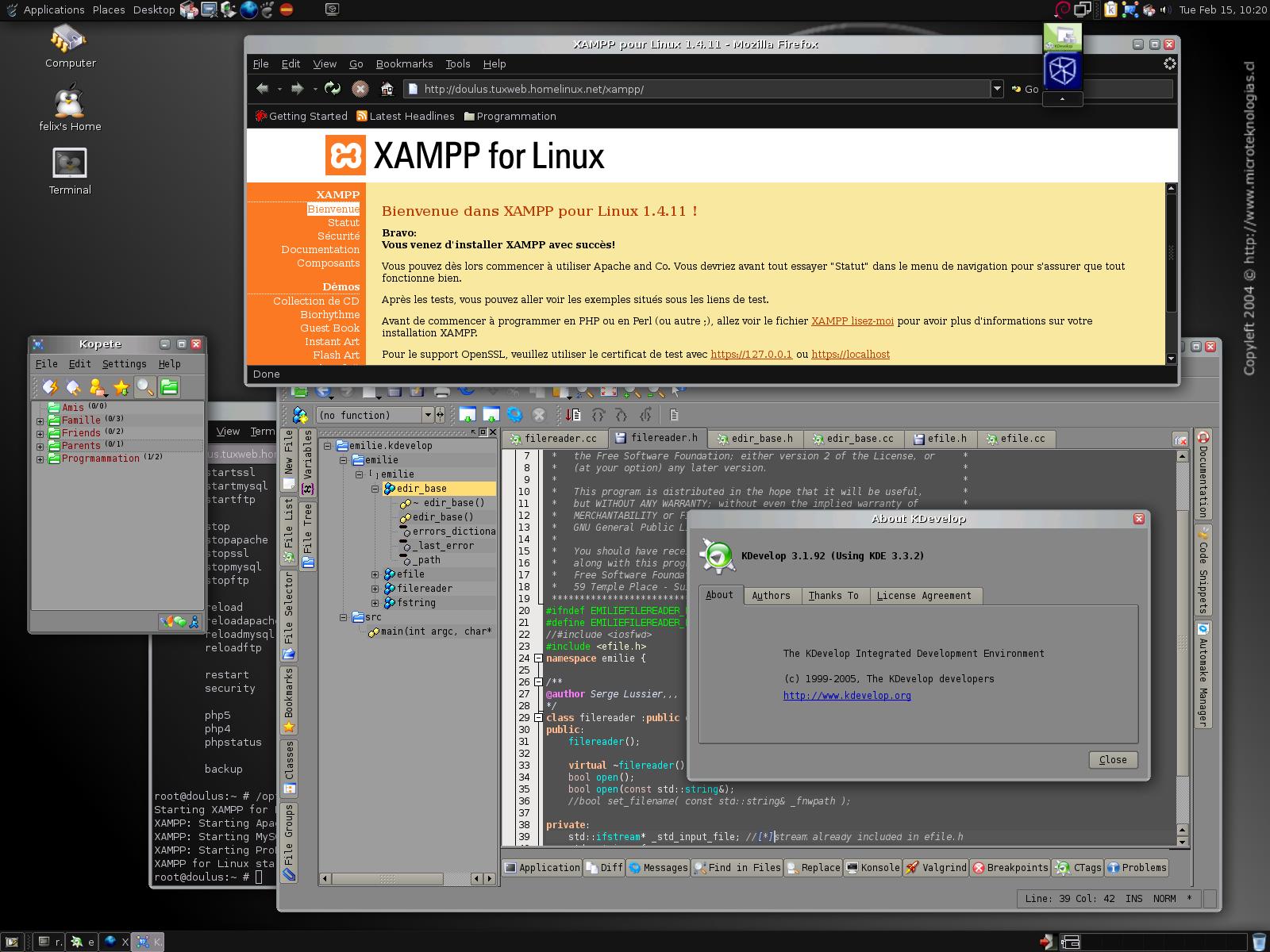
Task: Toggle the Classes side panel
Action: click(289, 768)
